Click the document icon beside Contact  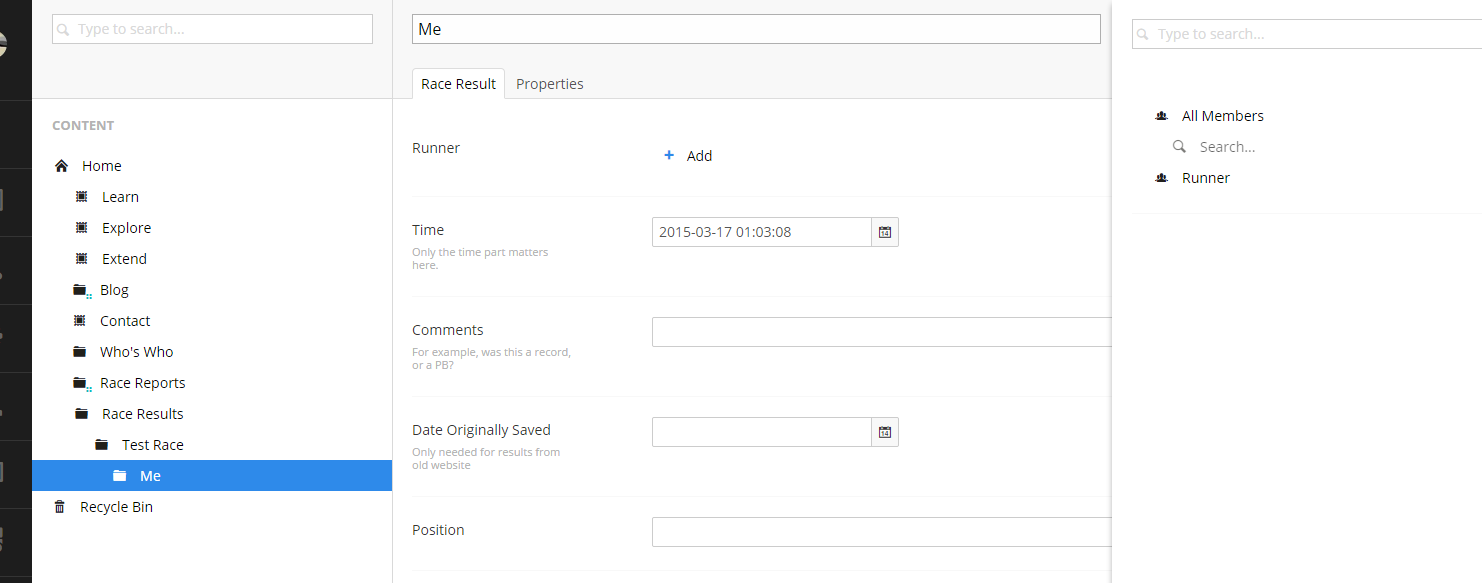click(80, 321)
